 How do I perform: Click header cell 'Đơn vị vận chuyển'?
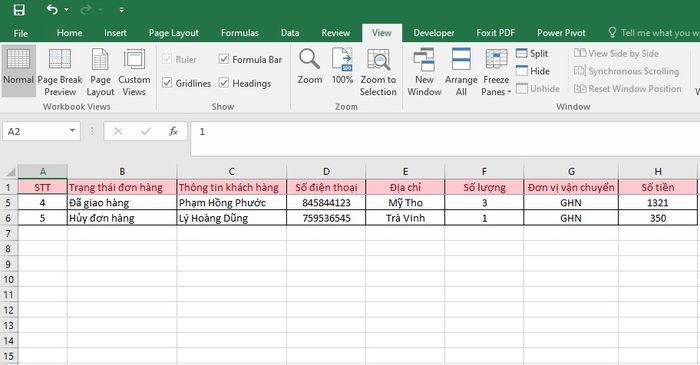coord(571,187)
